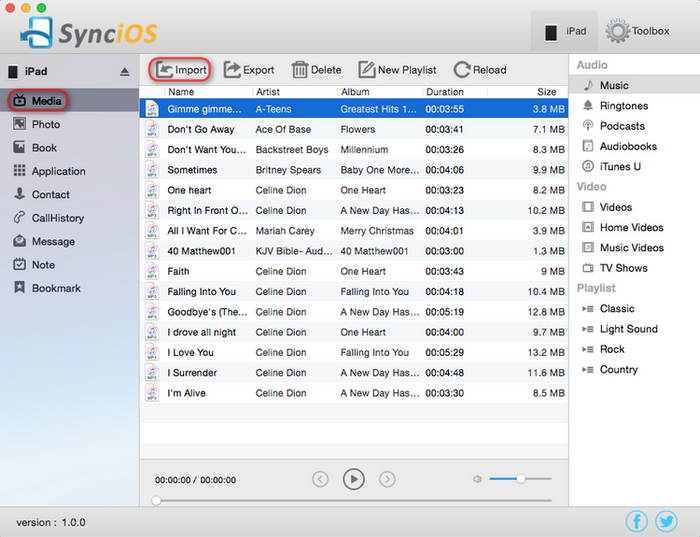Viewport: 700px width, 537px height.
Task: Eject the iPad using the eject icon
Action: point(125,72)
